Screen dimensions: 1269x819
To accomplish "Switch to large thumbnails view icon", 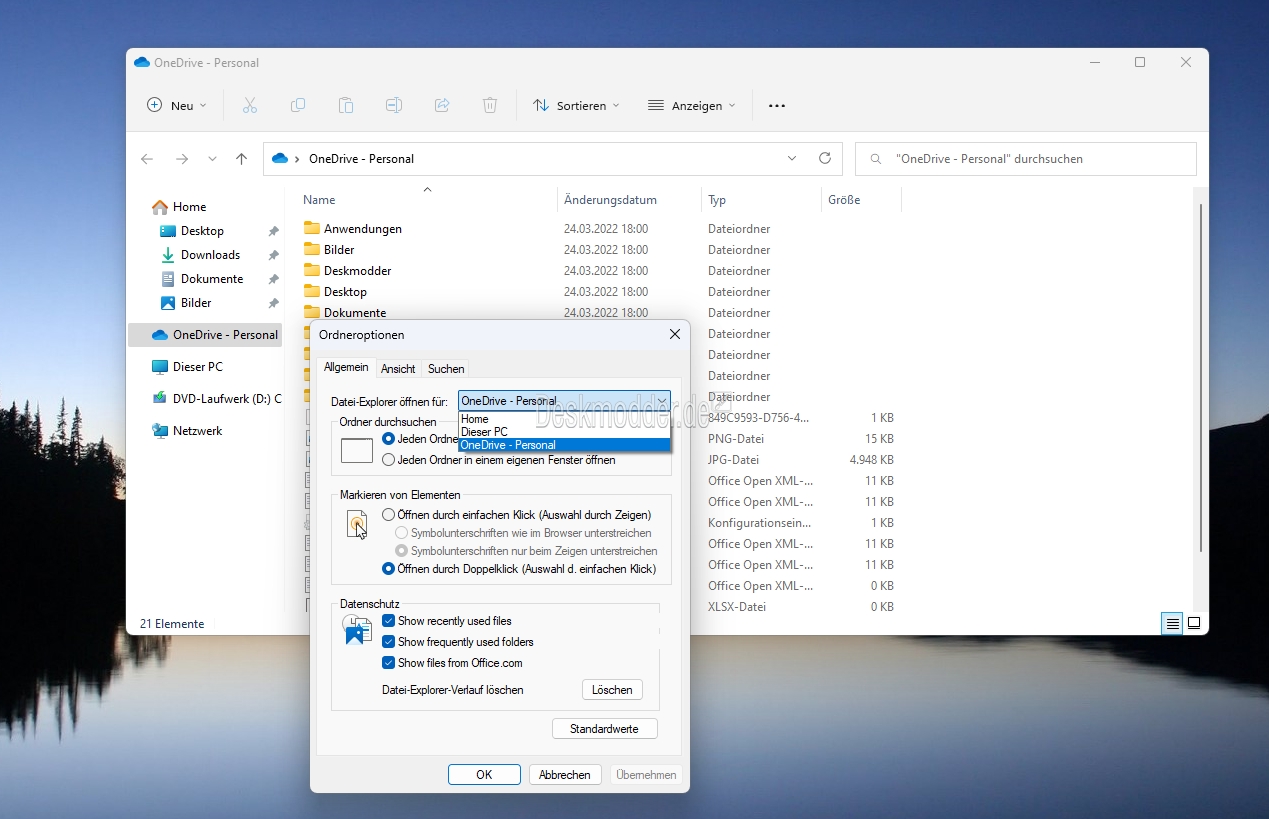I will pyautogui.click(x=1194, y=623).
